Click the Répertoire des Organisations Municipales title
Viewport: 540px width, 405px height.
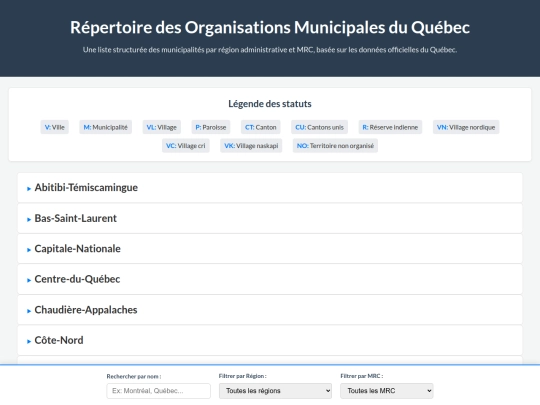[x=270, y=27]
